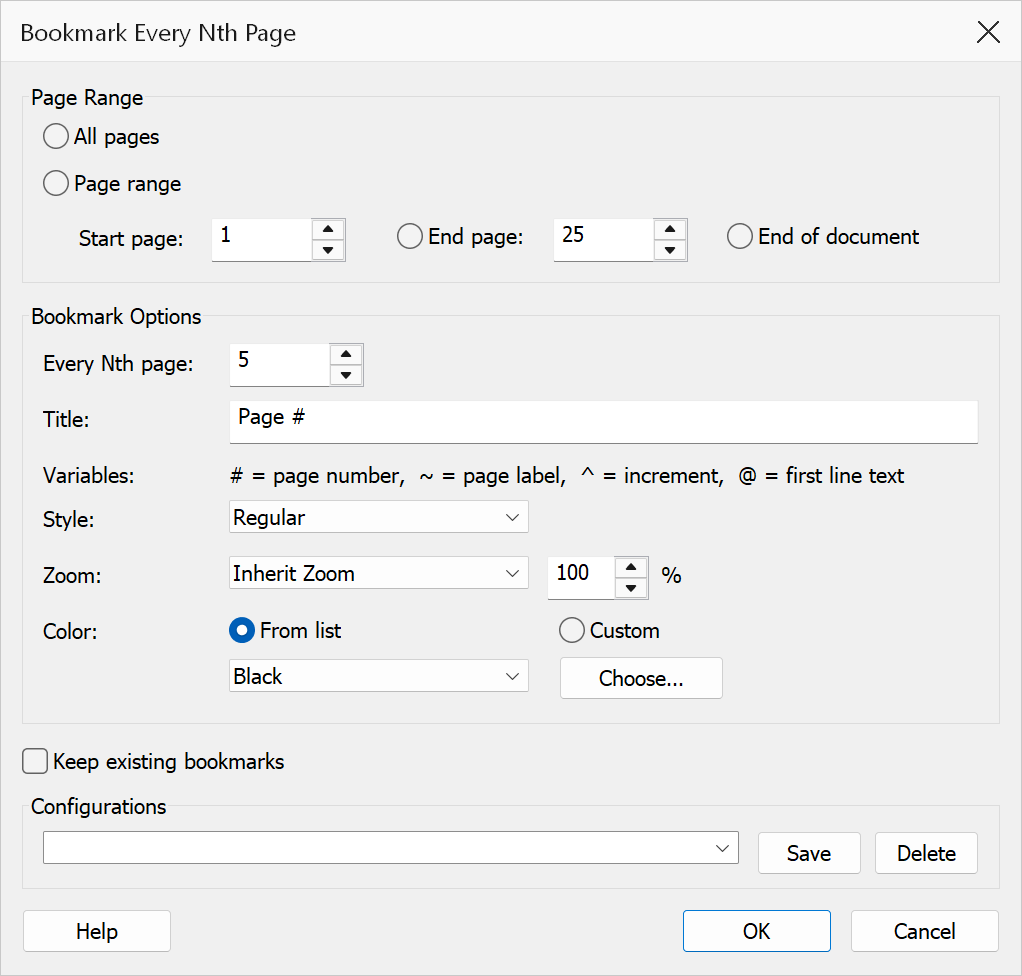This screenshot has height=976, width=1022.
Task: Decrease the Start page value with down arrow
Action: (x=328, y=250)
